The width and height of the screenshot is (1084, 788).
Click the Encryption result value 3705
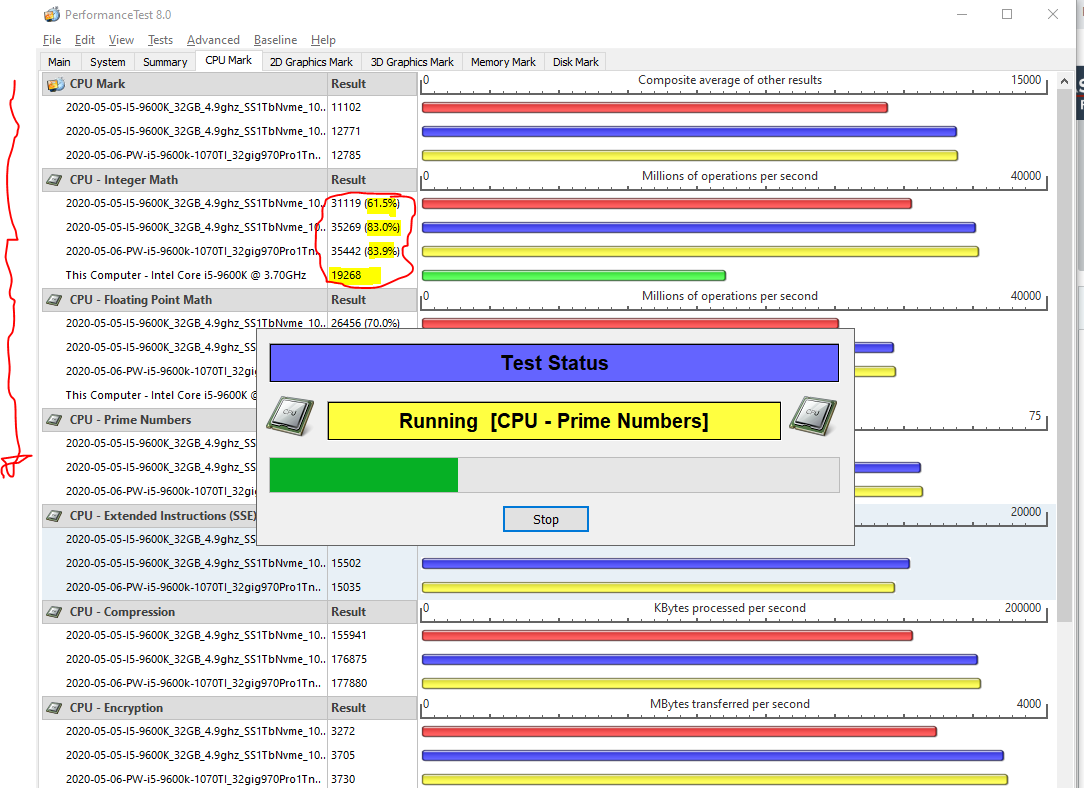click(x=343, y=756)
